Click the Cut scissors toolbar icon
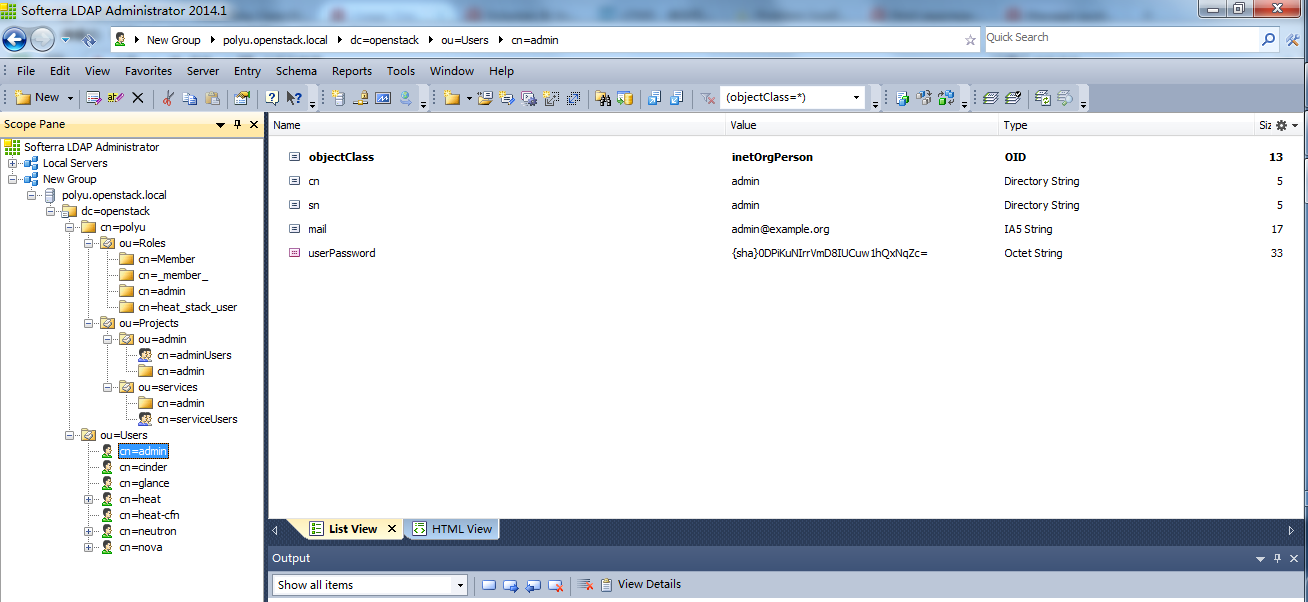The height and width of the screenshot is (602, 1308). (168, 98)
